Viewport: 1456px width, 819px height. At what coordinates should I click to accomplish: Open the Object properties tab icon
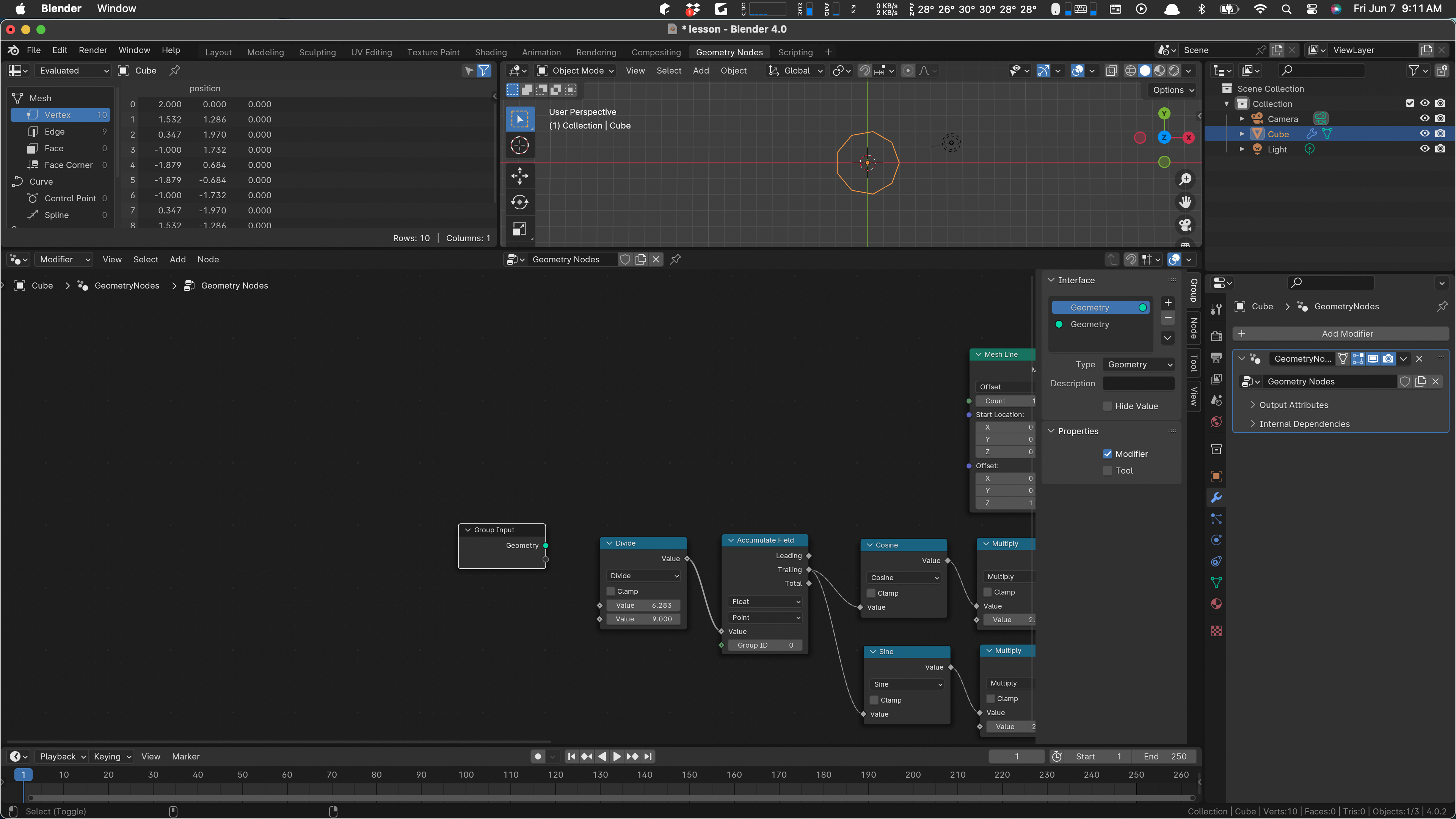(1216, 476)
